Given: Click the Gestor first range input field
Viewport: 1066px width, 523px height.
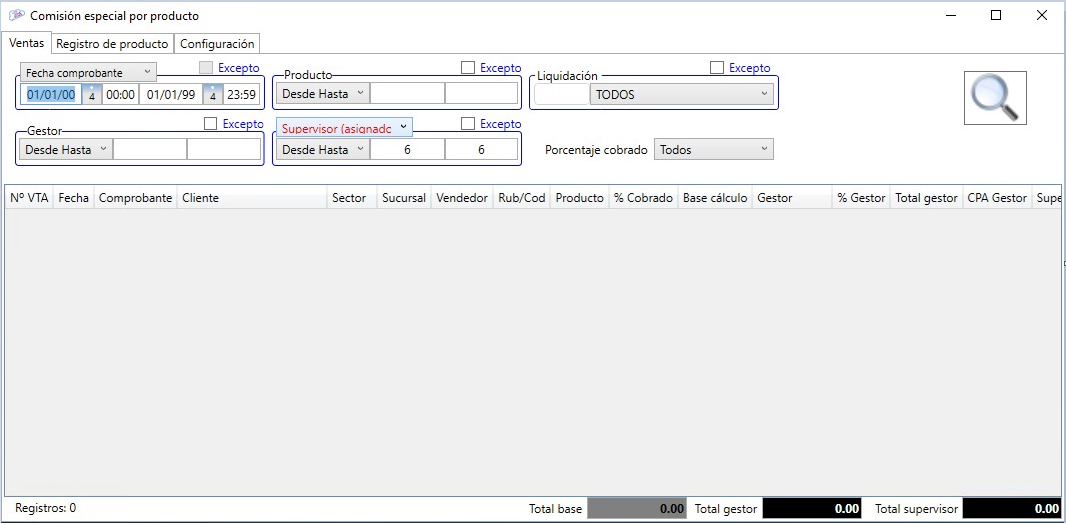Looking at the screenshot, I should click(150, 150).
